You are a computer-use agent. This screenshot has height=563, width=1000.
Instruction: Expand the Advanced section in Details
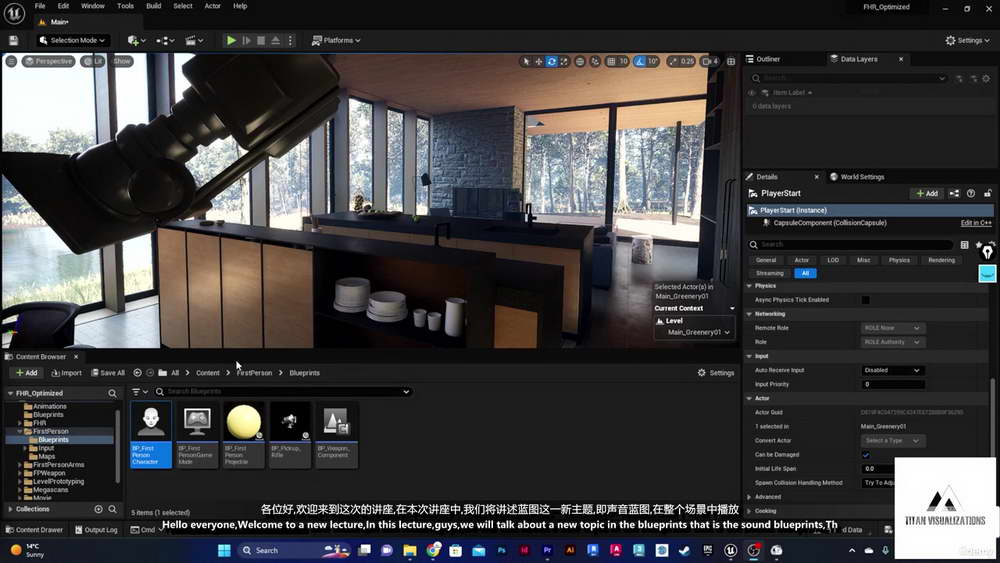coord(749,497)
